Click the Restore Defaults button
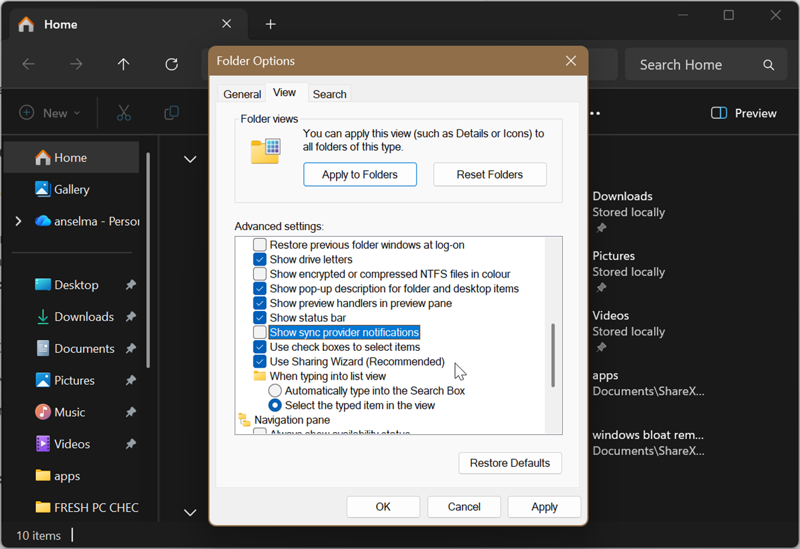Screen dimensions: 800x549 (x=510, y=463)
